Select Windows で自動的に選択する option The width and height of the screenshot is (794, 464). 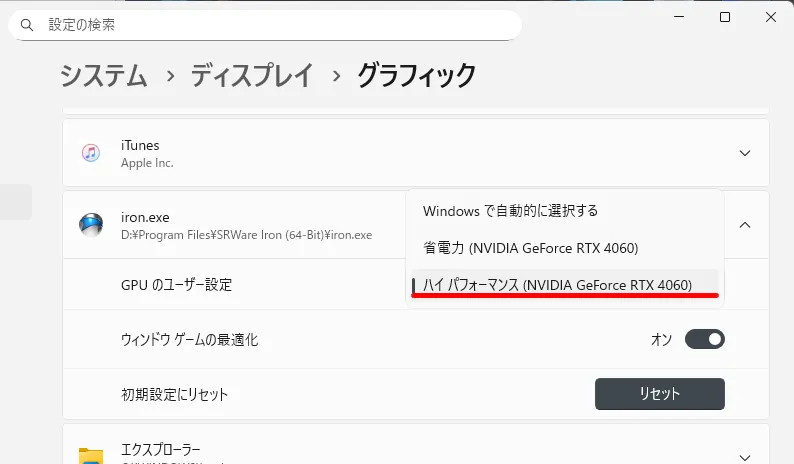coord(510,211)
